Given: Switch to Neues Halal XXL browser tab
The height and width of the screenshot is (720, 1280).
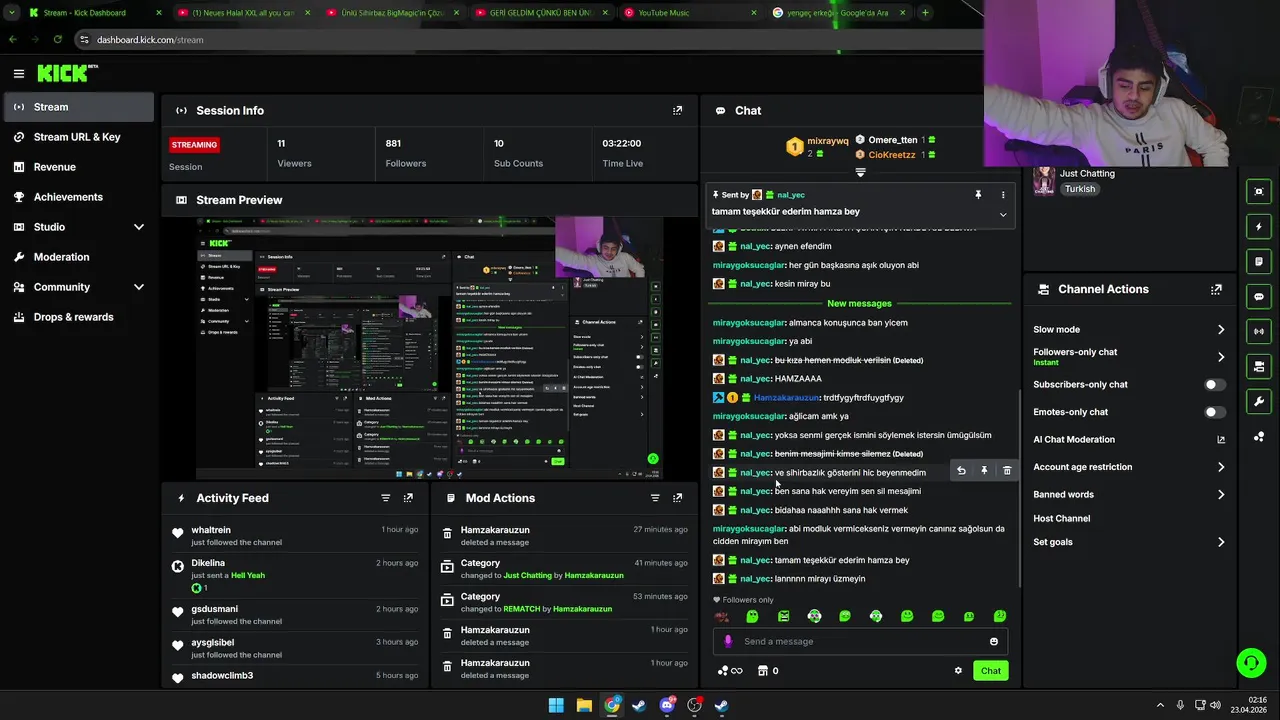Looking at the screenshot, I should click(x=243, y=13).
